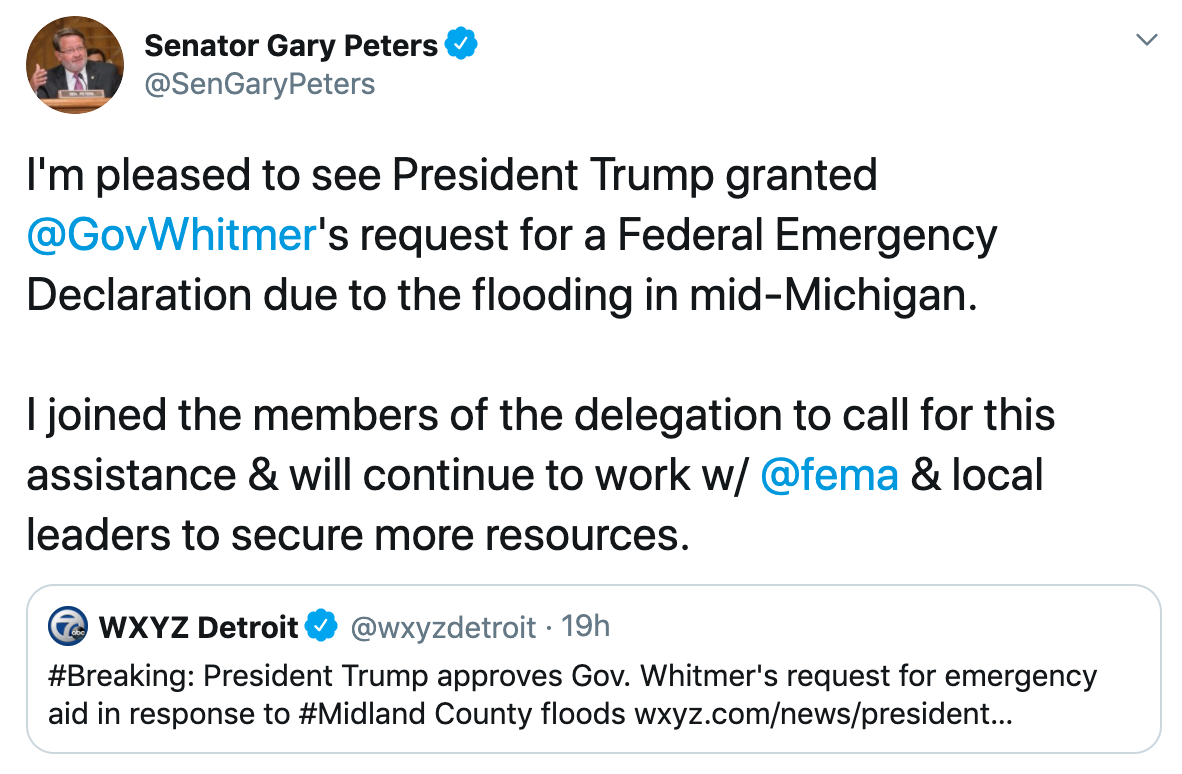Open the @wxyzdetroit handle
The width and height of the screenshot is (1182, 774).
pyautogui.click(x=444, y=628)
